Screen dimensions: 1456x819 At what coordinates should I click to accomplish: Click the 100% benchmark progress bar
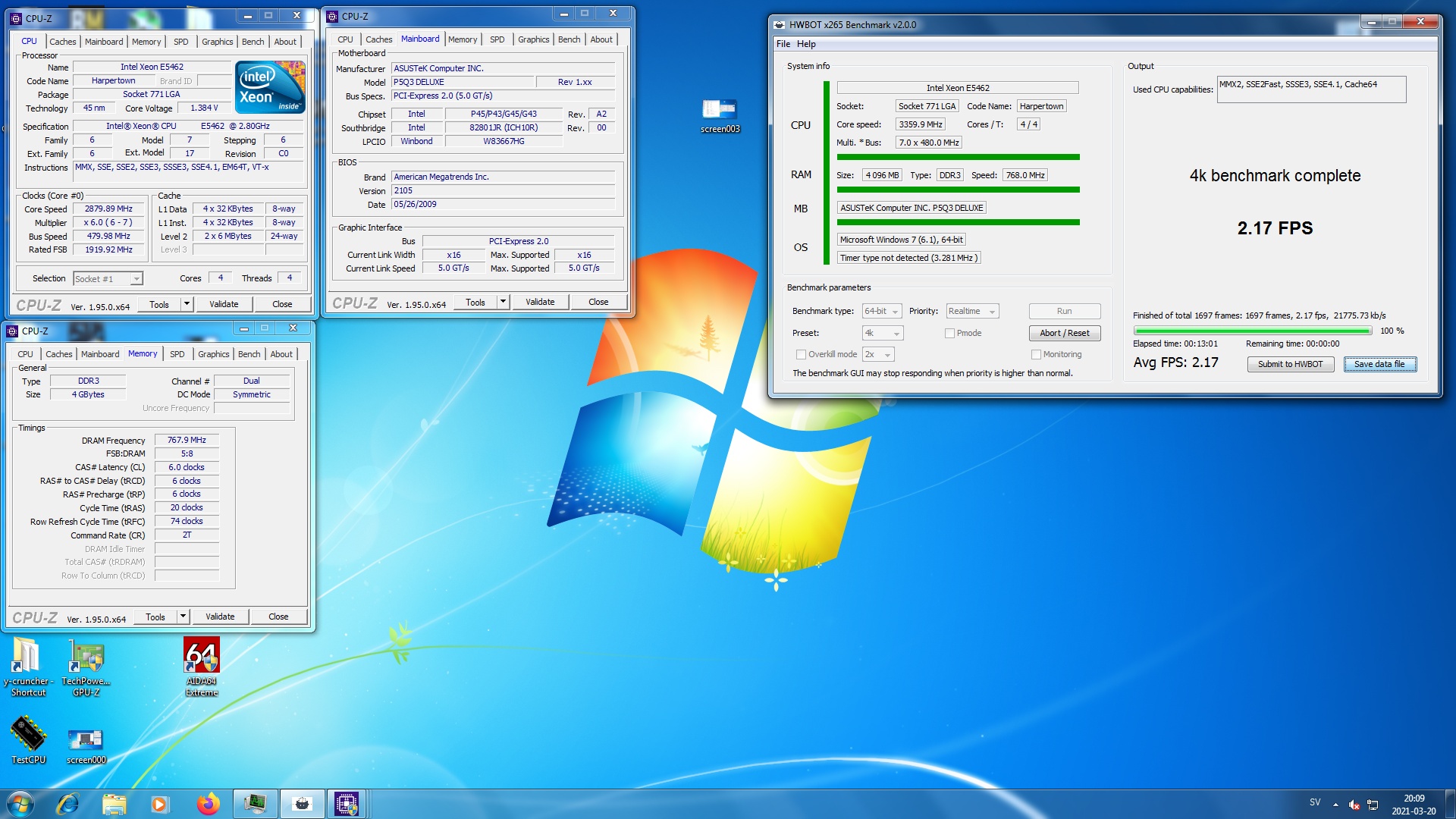1252,331
